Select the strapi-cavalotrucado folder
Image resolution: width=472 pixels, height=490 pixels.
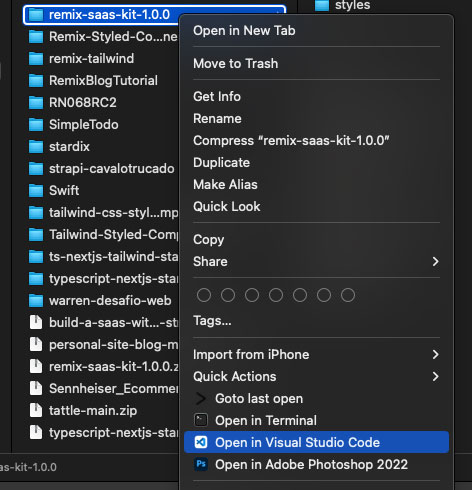pyautogui.click(x=102, y=169)
